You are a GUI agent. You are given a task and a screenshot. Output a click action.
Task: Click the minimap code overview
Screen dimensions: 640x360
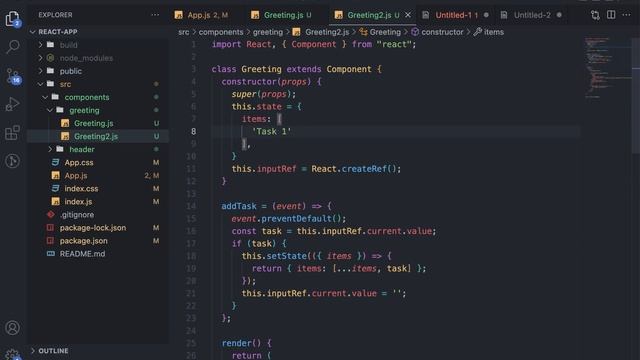click(607, 67)
